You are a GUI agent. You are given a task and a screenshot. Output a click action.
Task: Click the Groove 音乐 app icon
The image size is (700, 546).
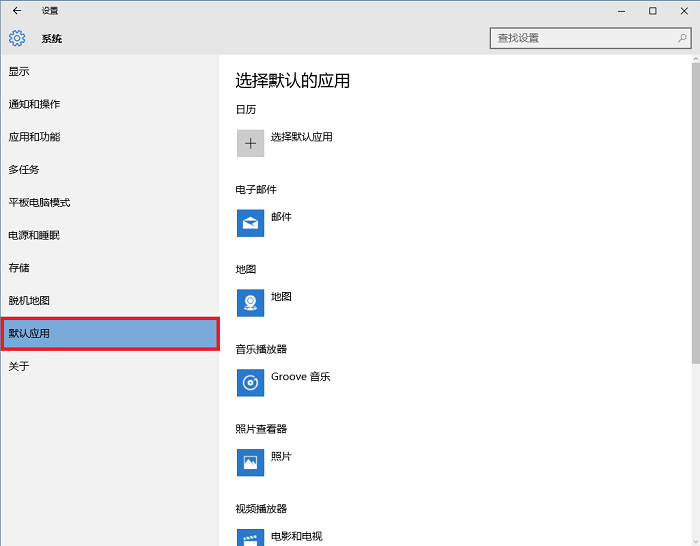(250, 383)
